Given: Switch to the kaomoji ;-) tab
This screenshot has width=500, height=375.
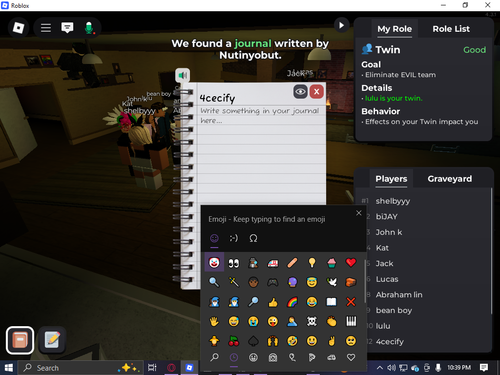Looking at the screenshot, I should (x=234, y=238).
